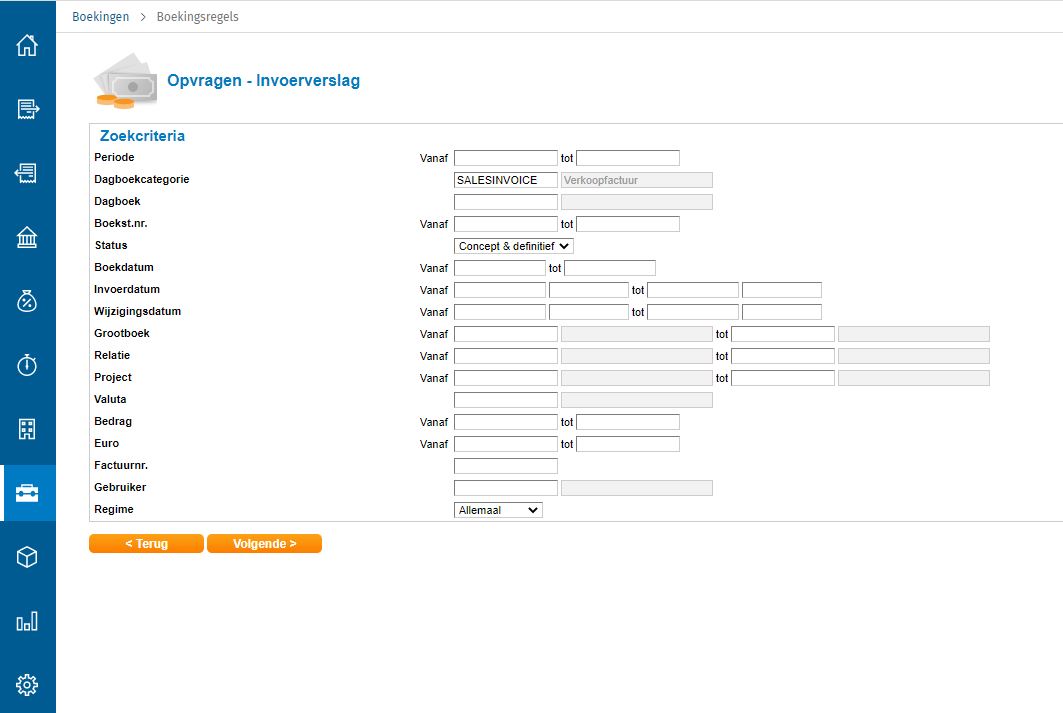Open the box package icon in the sidebar
The height and width of the screenshot is (713, 1063).
click(x=27, y=557)
